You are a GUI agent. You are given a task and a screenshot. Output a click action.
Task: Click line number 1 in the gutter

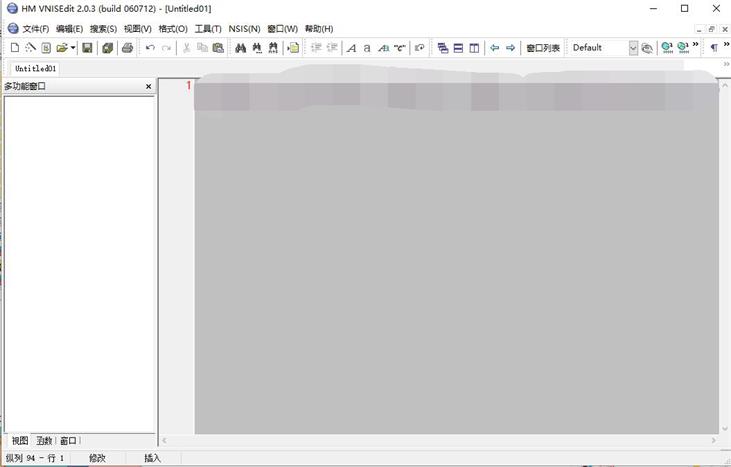[x=189, y=85]
